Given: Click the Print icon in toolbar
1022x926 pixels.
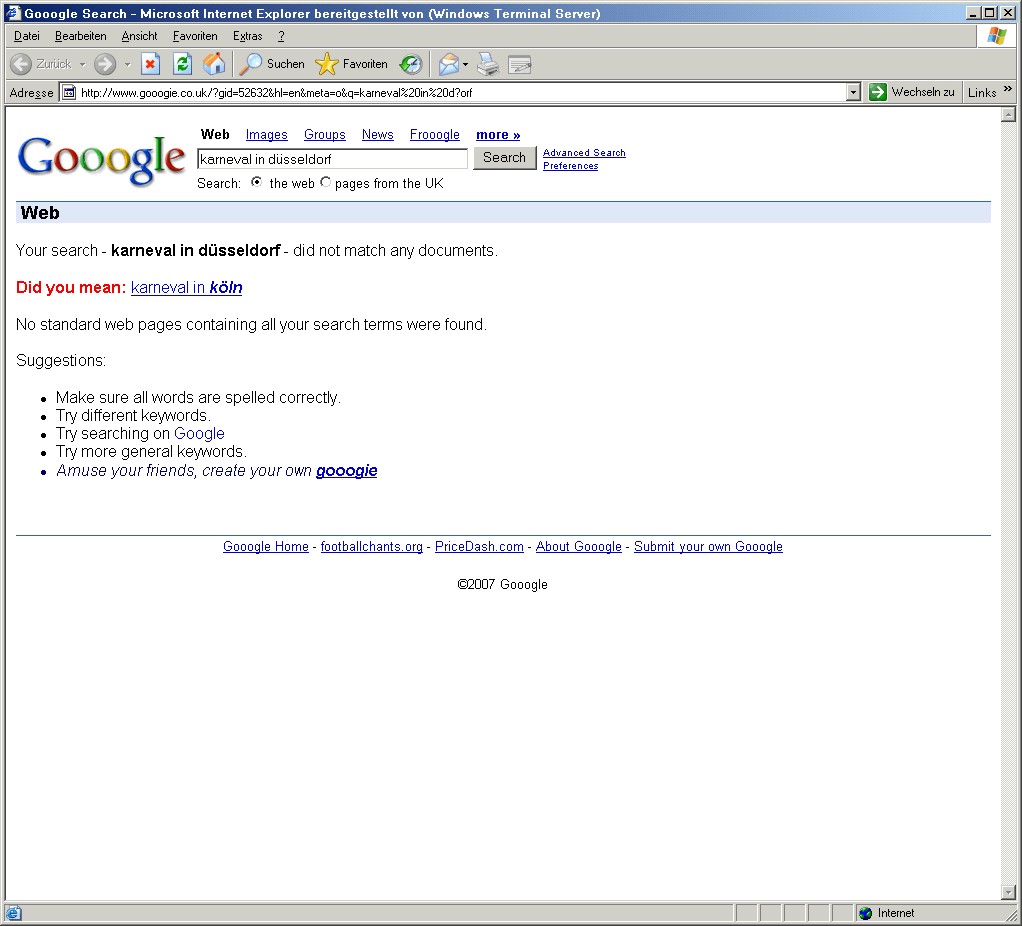Looking at the screenshot, I should click(x=487, y=64).
